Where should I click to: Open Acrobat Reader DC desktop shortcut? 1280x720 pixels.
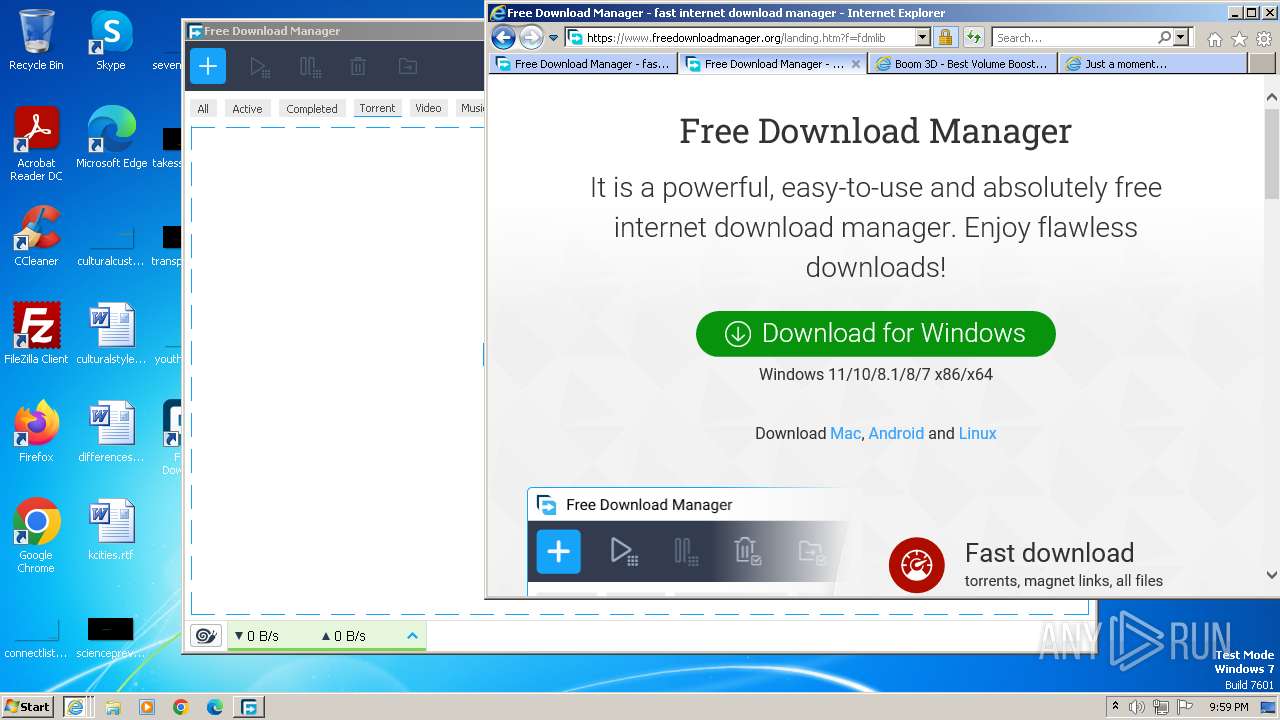point(36,145)
